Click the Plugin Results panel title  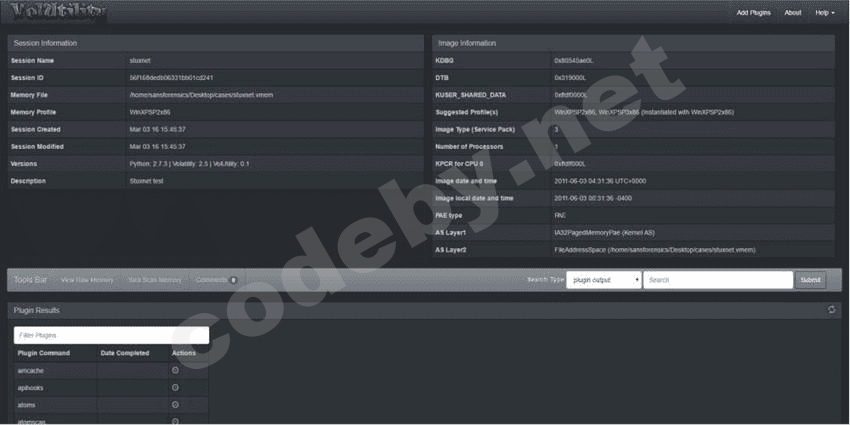click(37, 310)
